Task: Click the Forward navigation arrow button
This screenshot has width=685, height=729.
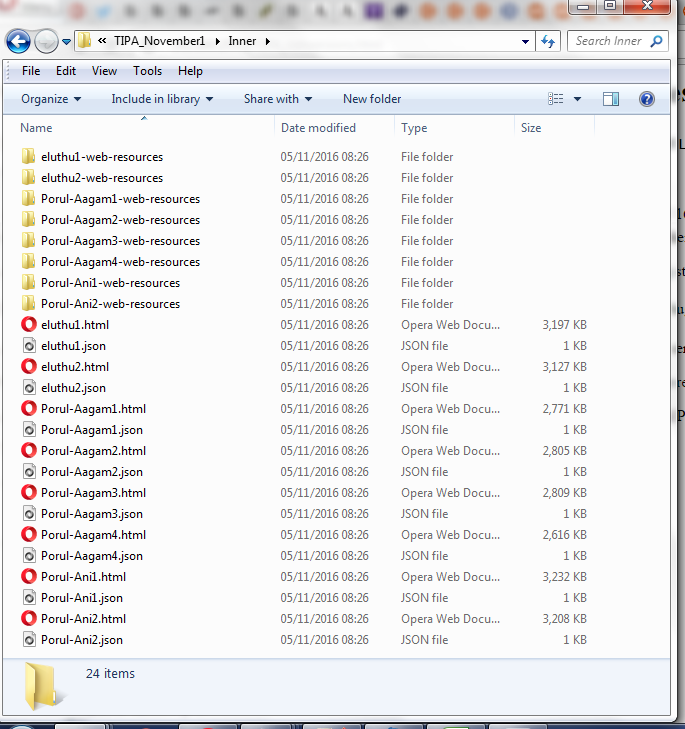Action: click(47, 42)
